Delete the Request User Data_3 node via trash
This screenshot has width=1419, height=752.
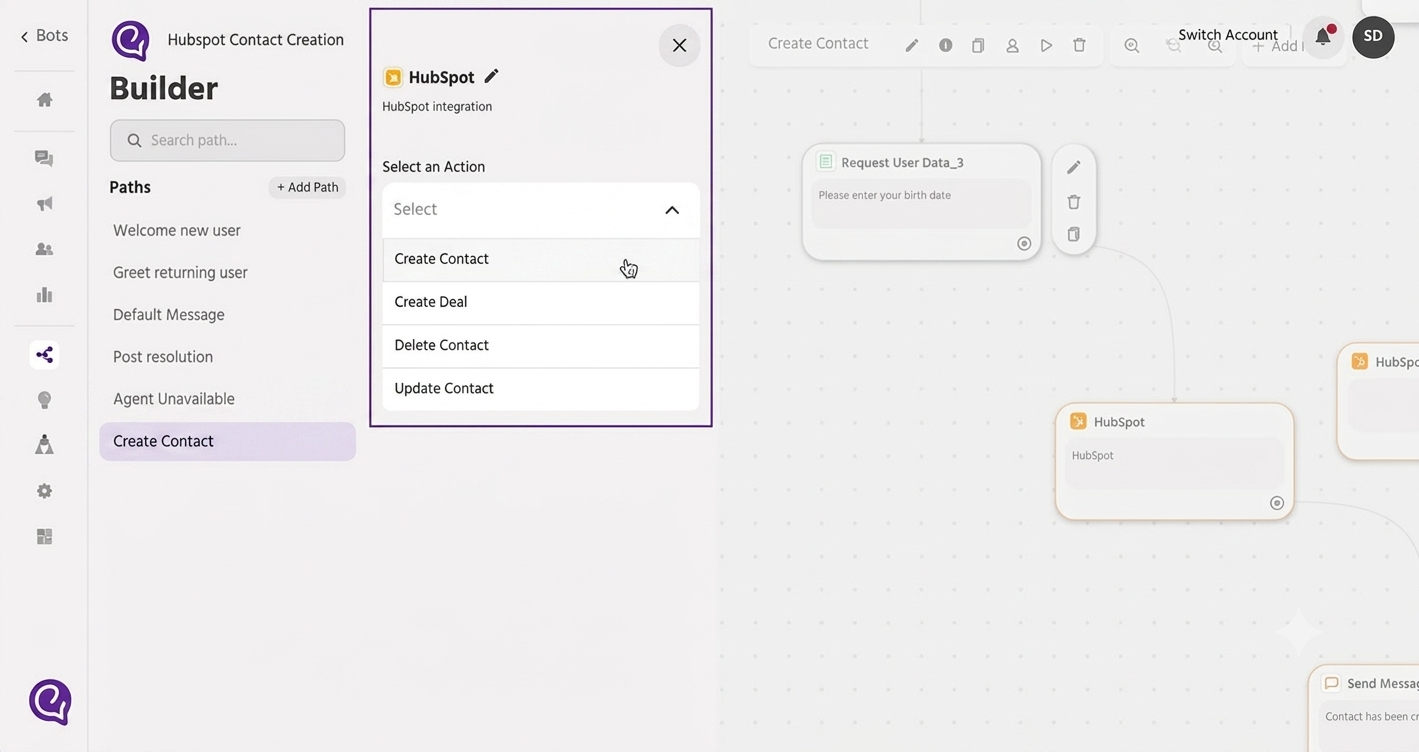(x=1073, y=202)
